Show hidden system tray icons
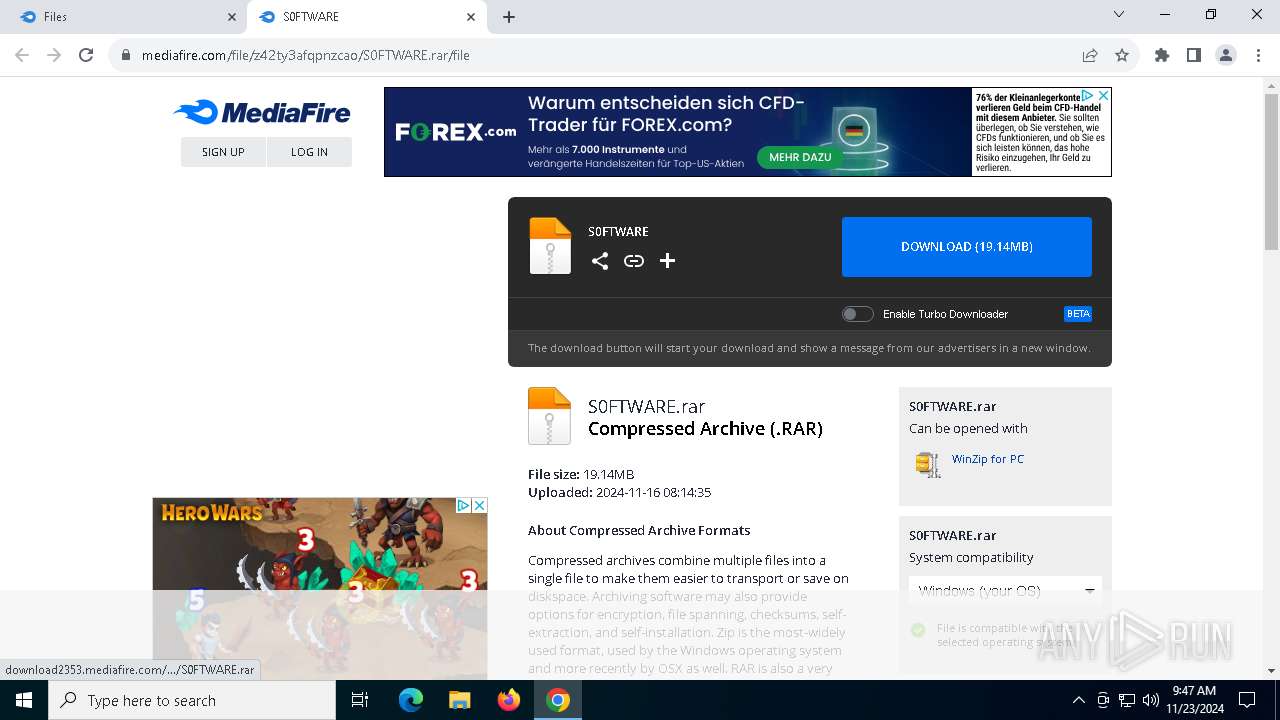This screenshot has width=1280, height=720. click(1078, 700)
